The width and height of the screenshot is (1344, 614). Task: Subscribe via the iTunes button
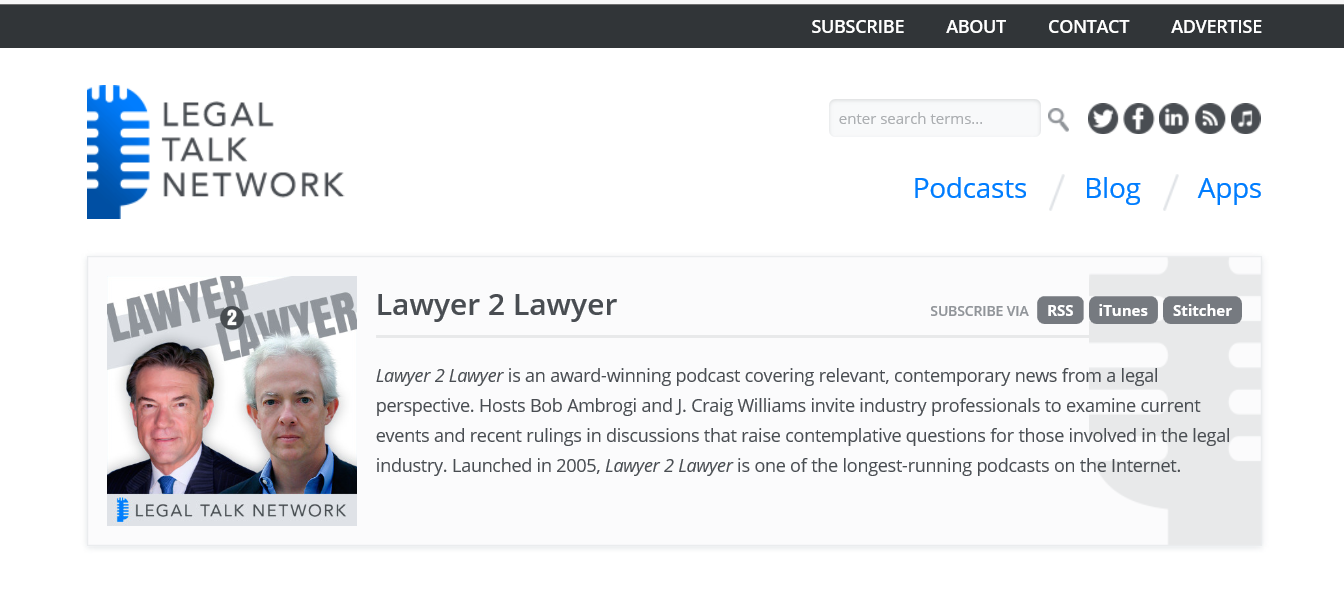pos(1123,310)
